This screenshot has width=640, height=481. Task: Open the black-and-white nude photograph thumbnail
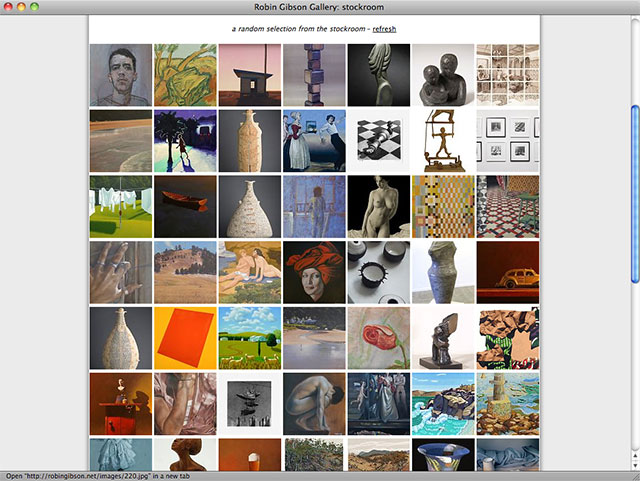[379, 207]
